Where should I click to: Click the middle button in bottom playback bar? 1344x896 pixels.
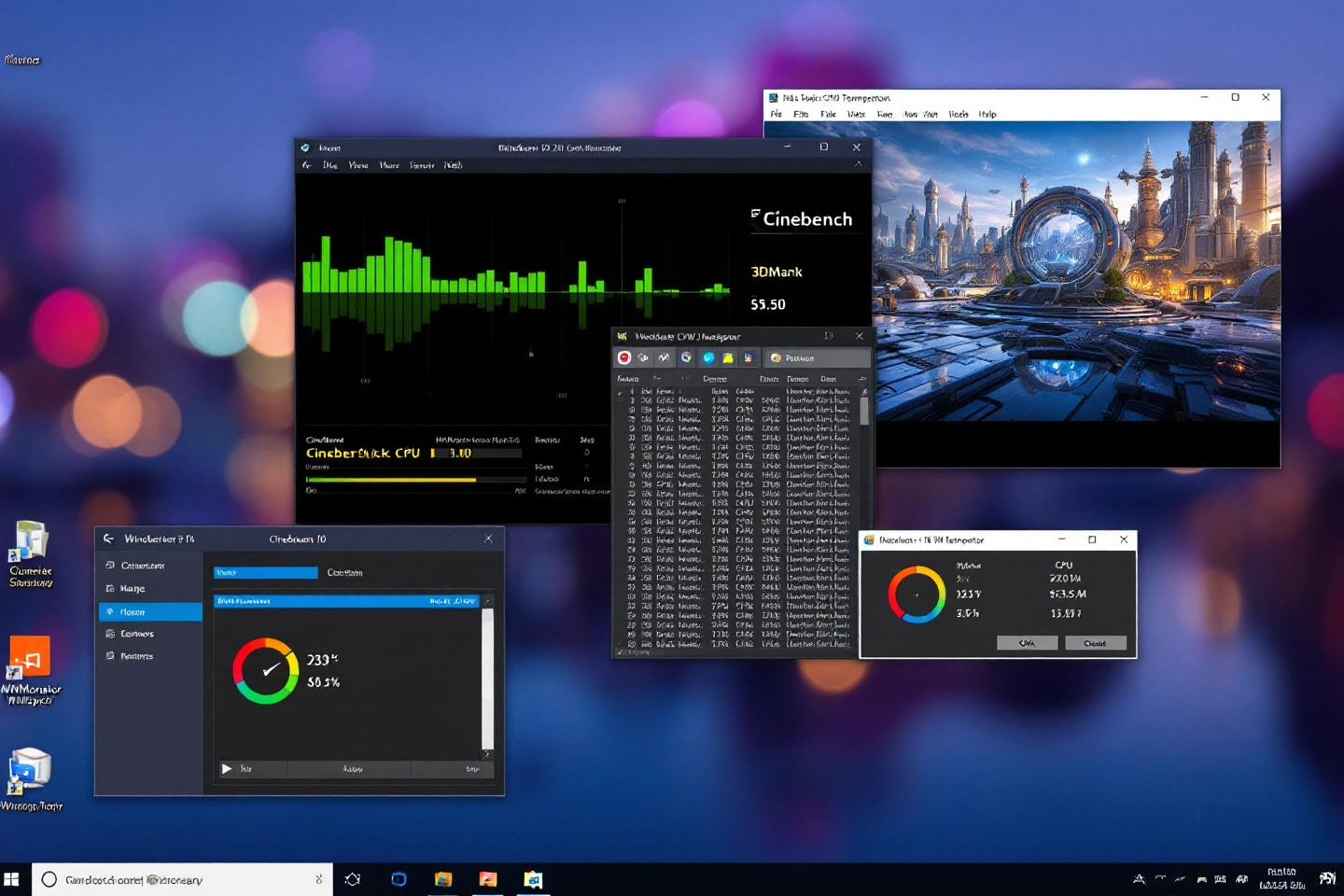point(351,769)
